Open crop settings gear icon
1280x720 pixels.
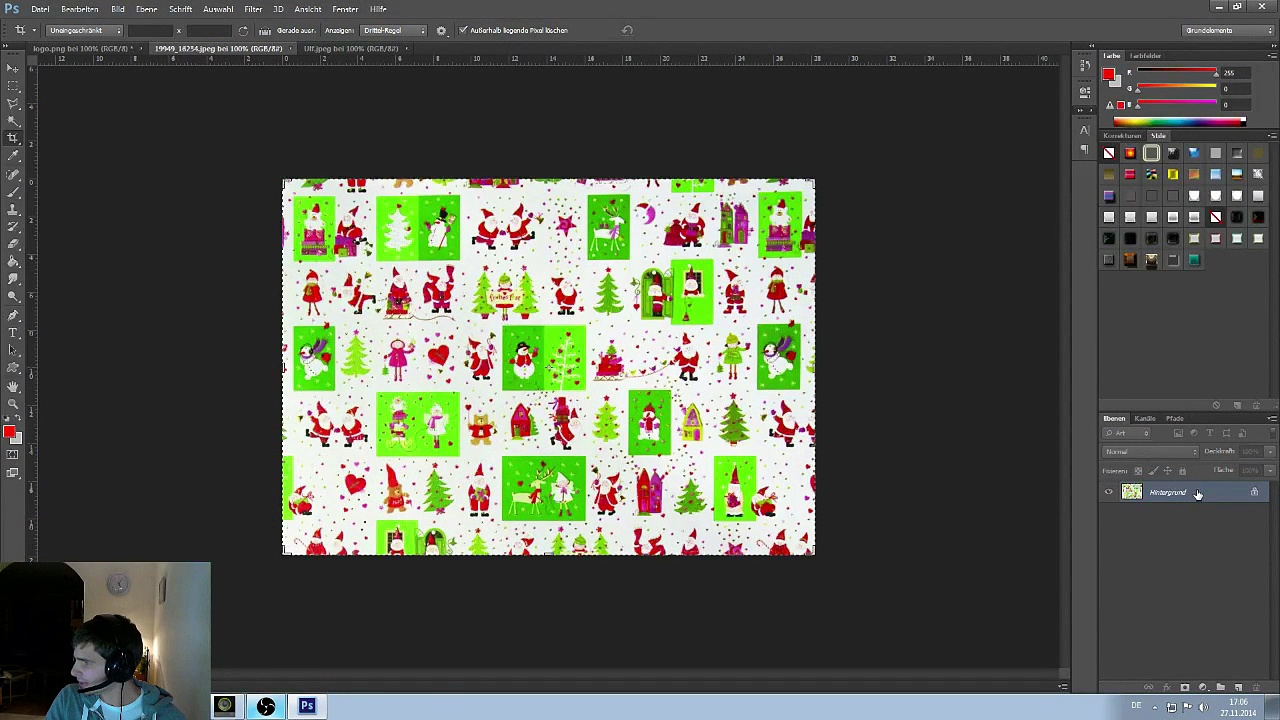(x=441, y=31)
